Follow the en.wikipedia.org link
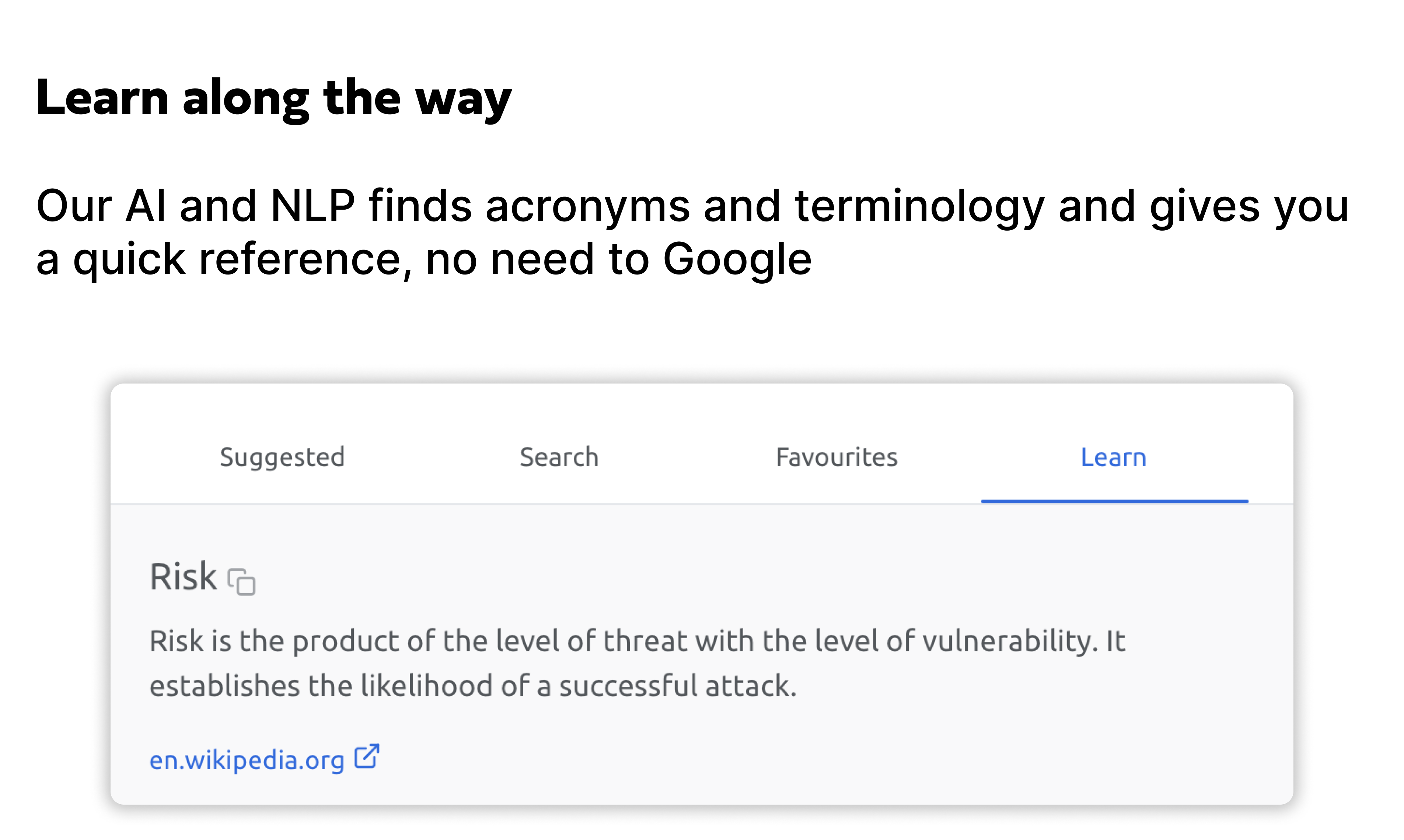Image resolution: width=1404 pixels, height=840 pixels. point(247,760)
